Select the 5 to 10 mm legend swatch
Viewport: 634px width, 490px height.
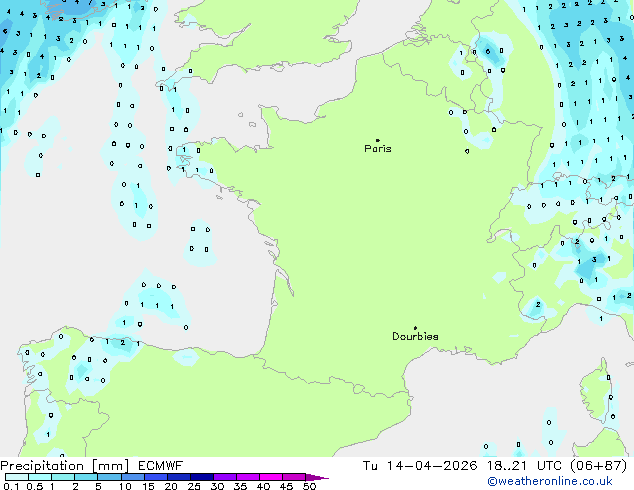pyautogui.click(x=109, y=477)
